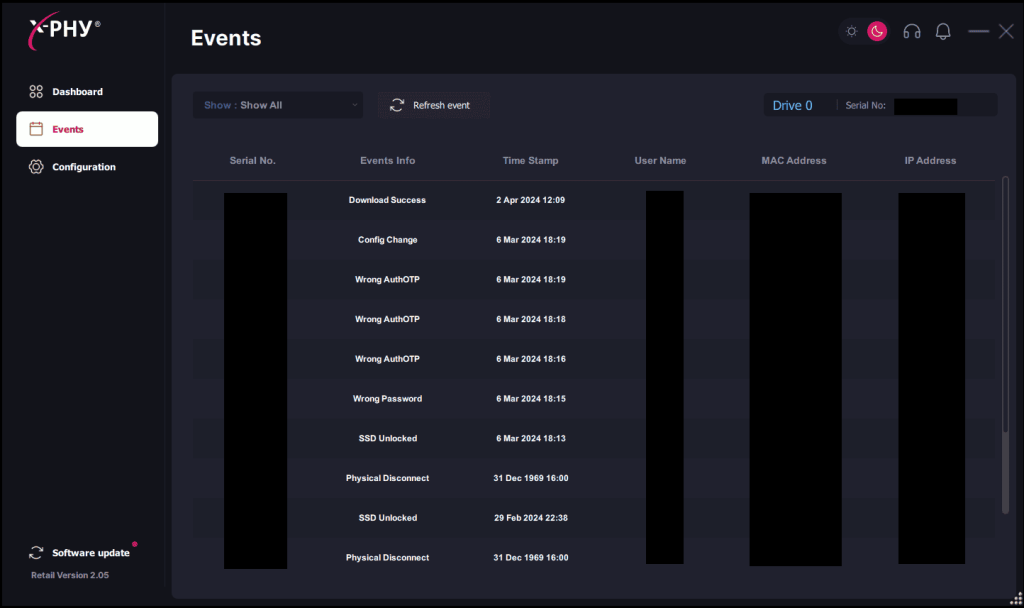Click Software update link

(90, 553)
